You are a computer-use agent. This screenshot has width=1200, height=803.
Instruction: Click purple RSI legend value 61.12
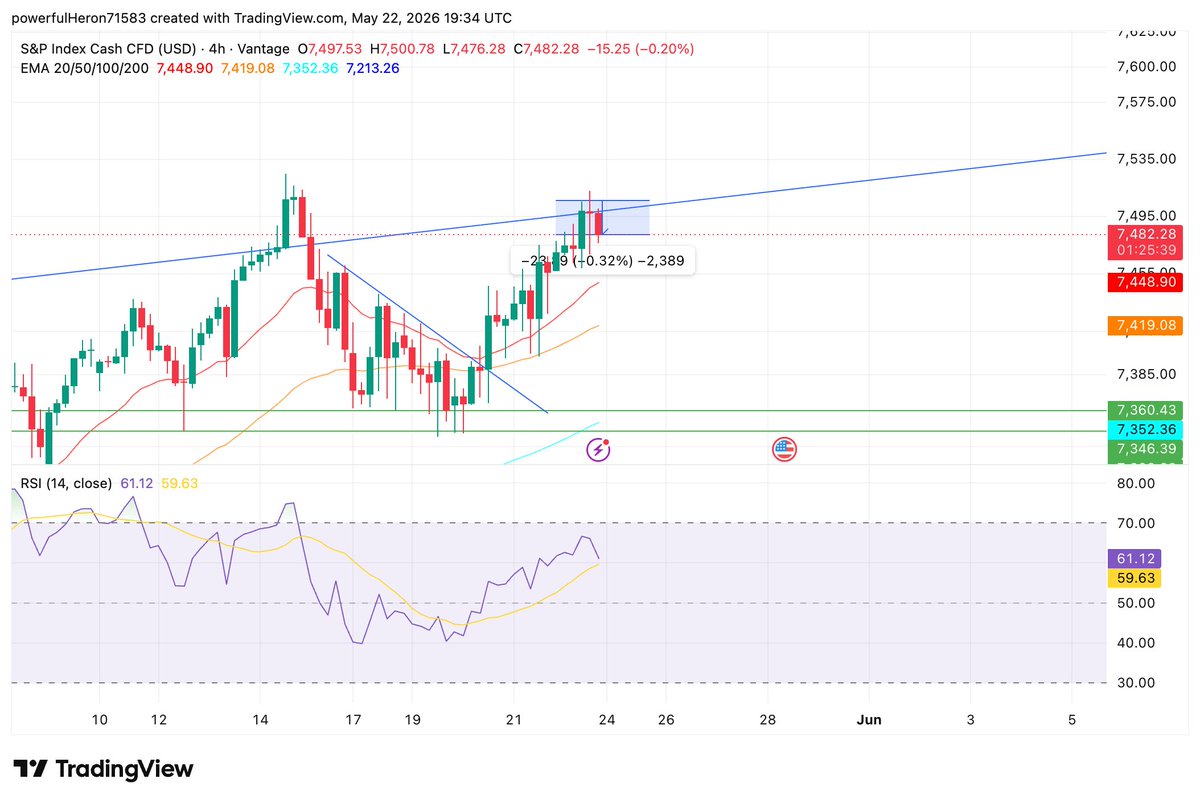click(x=137, y=484)
